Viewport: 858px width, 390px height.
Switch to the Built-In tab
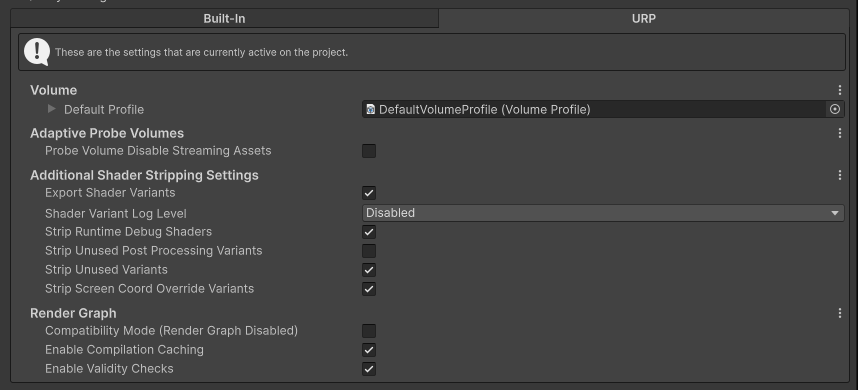224,19
